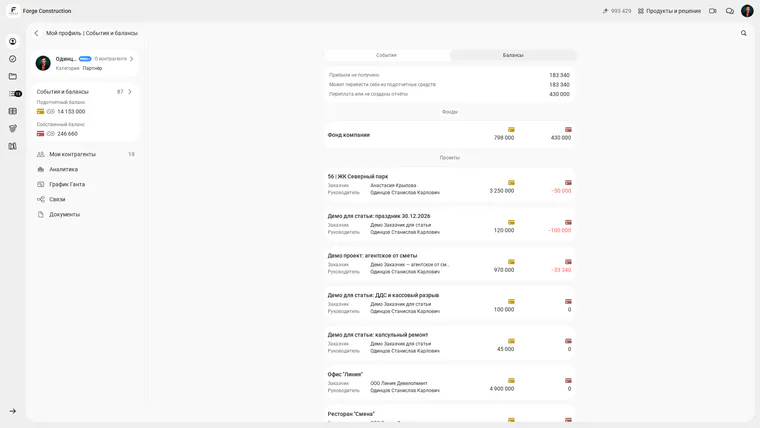Viewport: 760px width, 428px height.
Task: Toggle eye visibility for Собственный баланс
Action: coord(50,134)
